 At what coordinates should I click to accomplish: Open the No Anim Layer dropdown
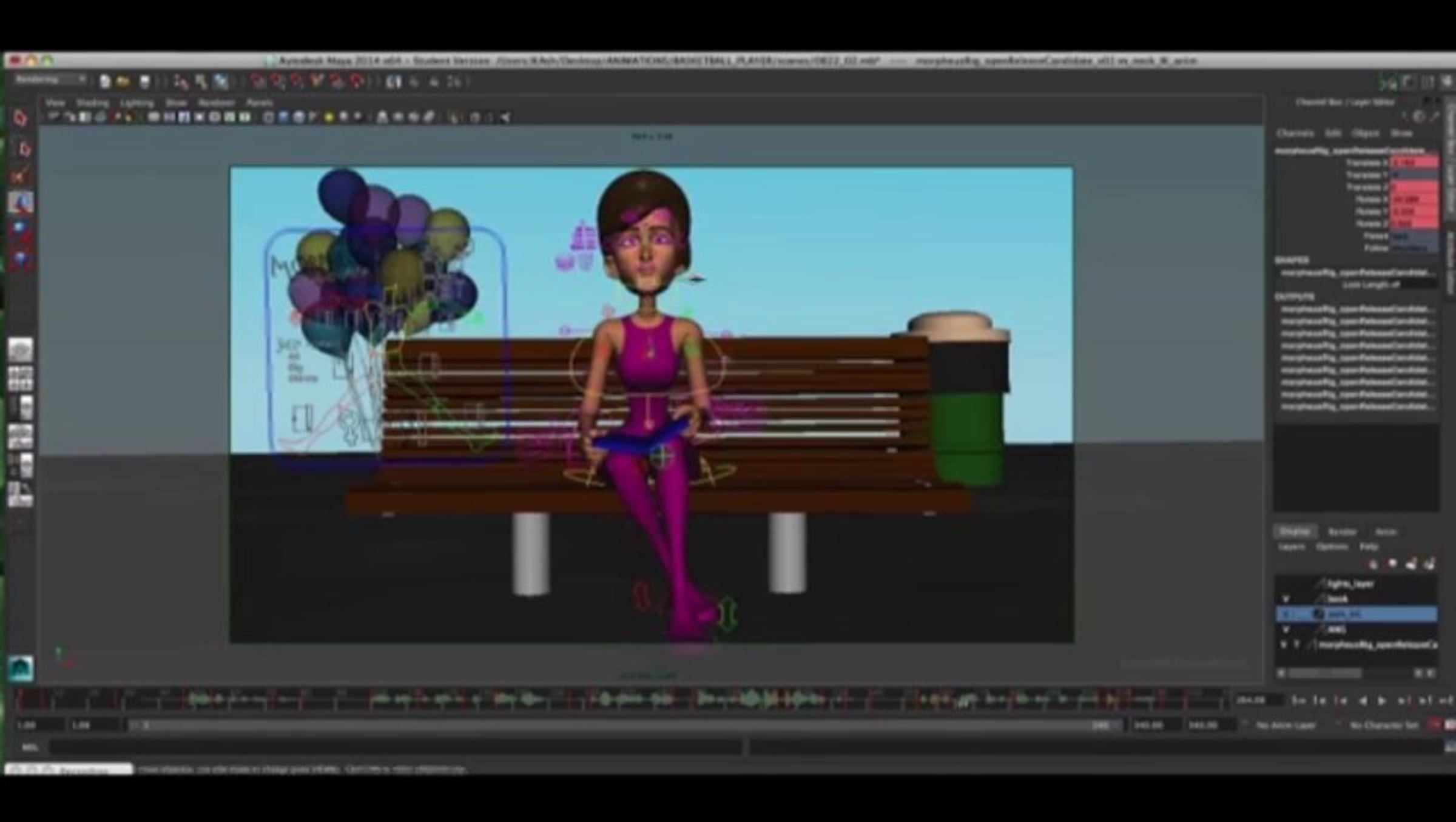[x=1285, y=725]
